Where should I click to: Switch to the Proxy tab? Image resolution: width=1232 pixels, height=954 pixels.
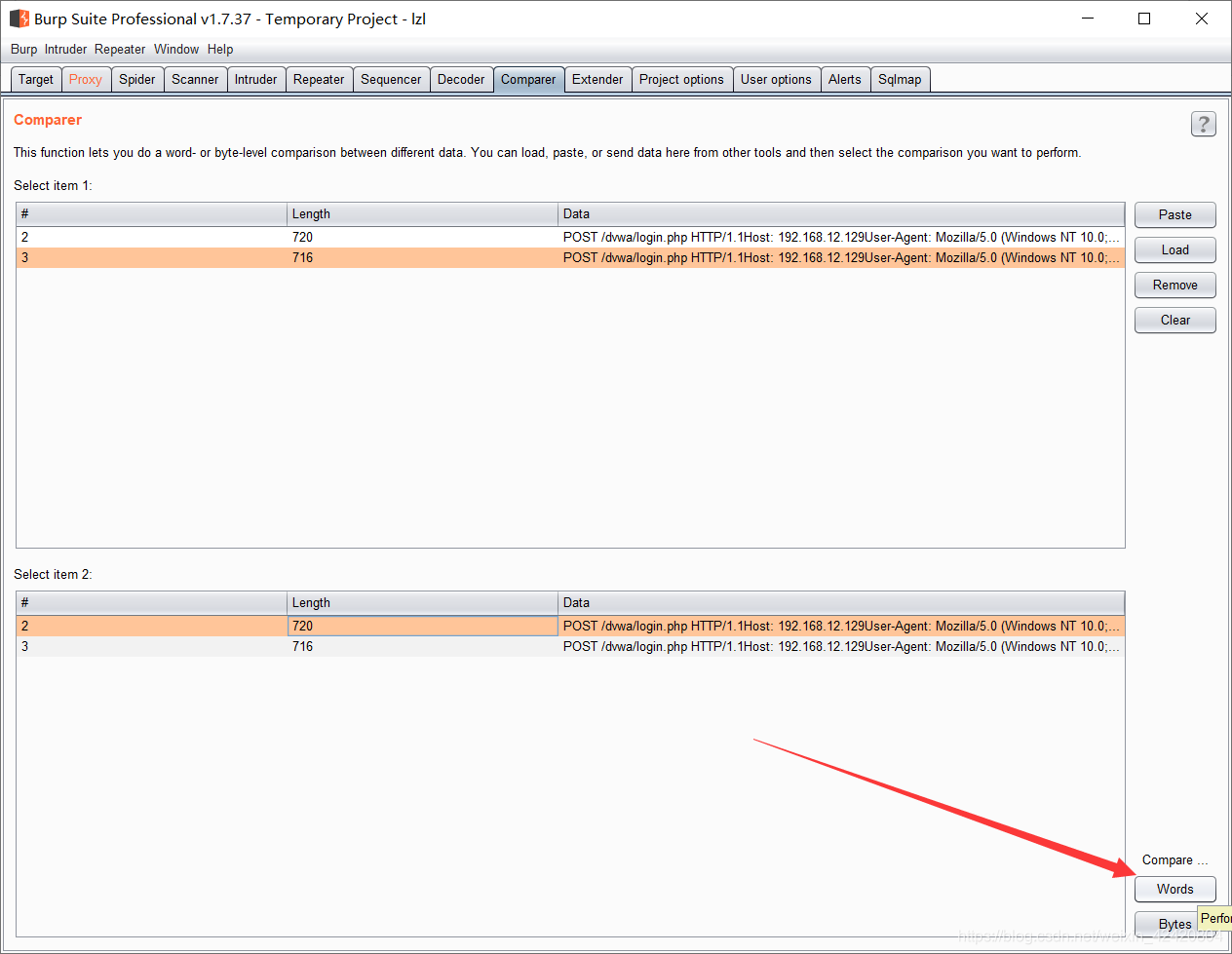coord(86,79)
